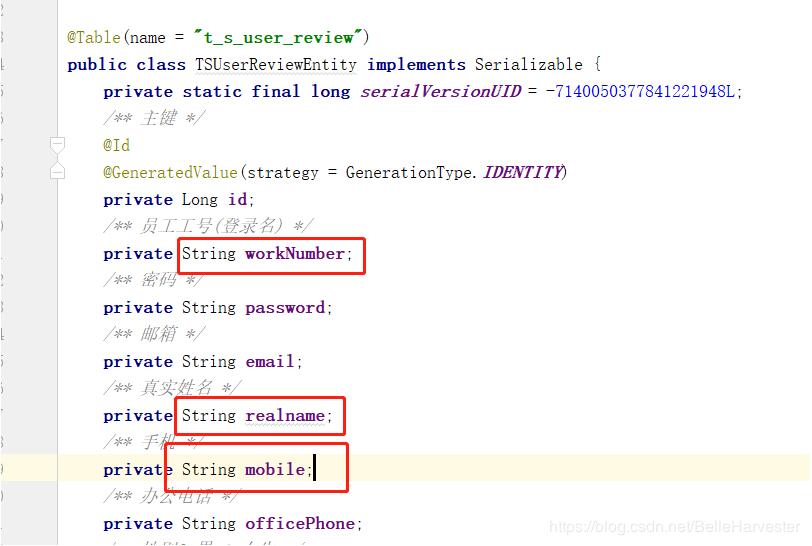Click the password field name
Screen dimensions: 812x546
click(285, 308)
